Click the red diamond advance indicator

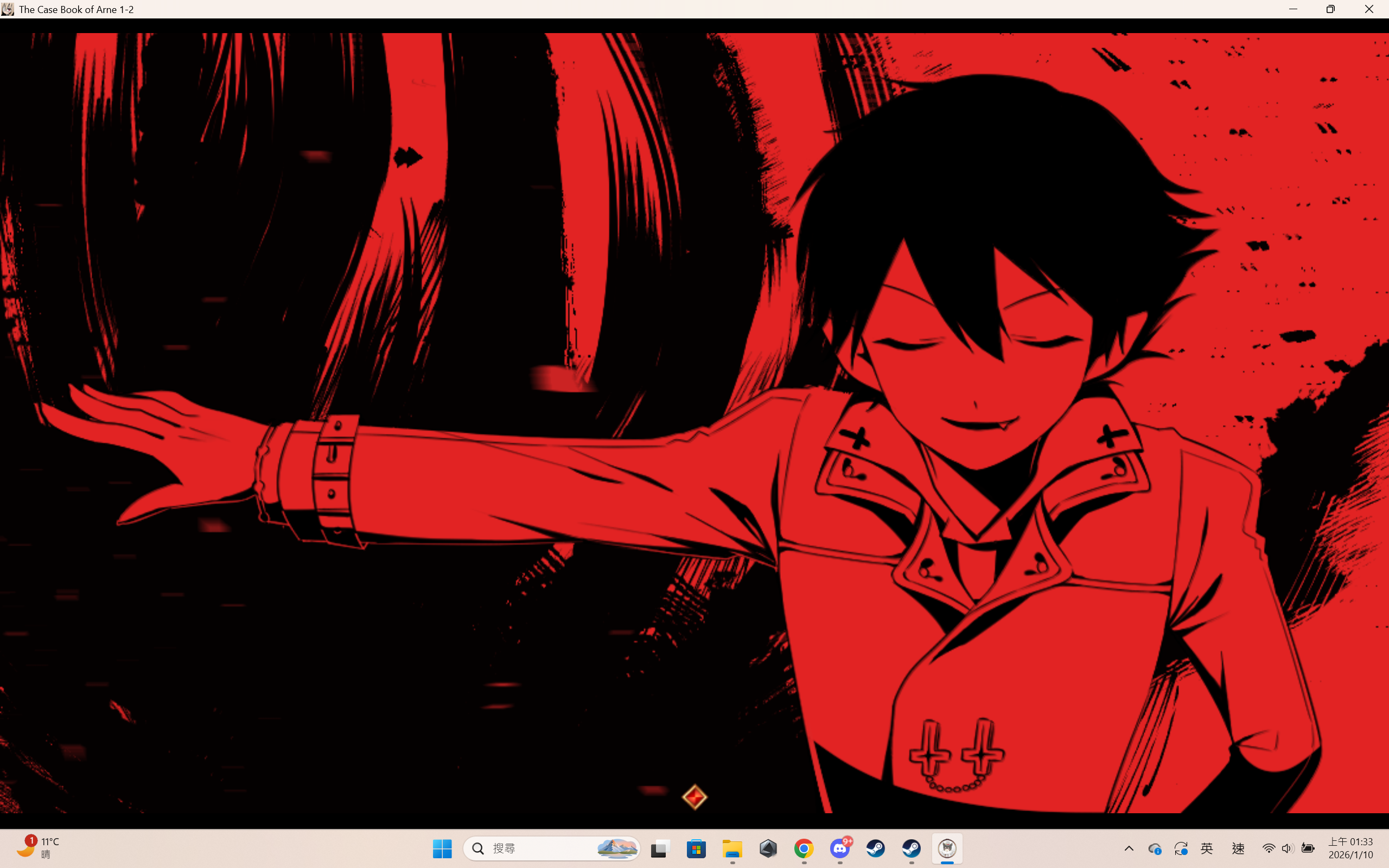pyautogui.click(x=694, y=797)
